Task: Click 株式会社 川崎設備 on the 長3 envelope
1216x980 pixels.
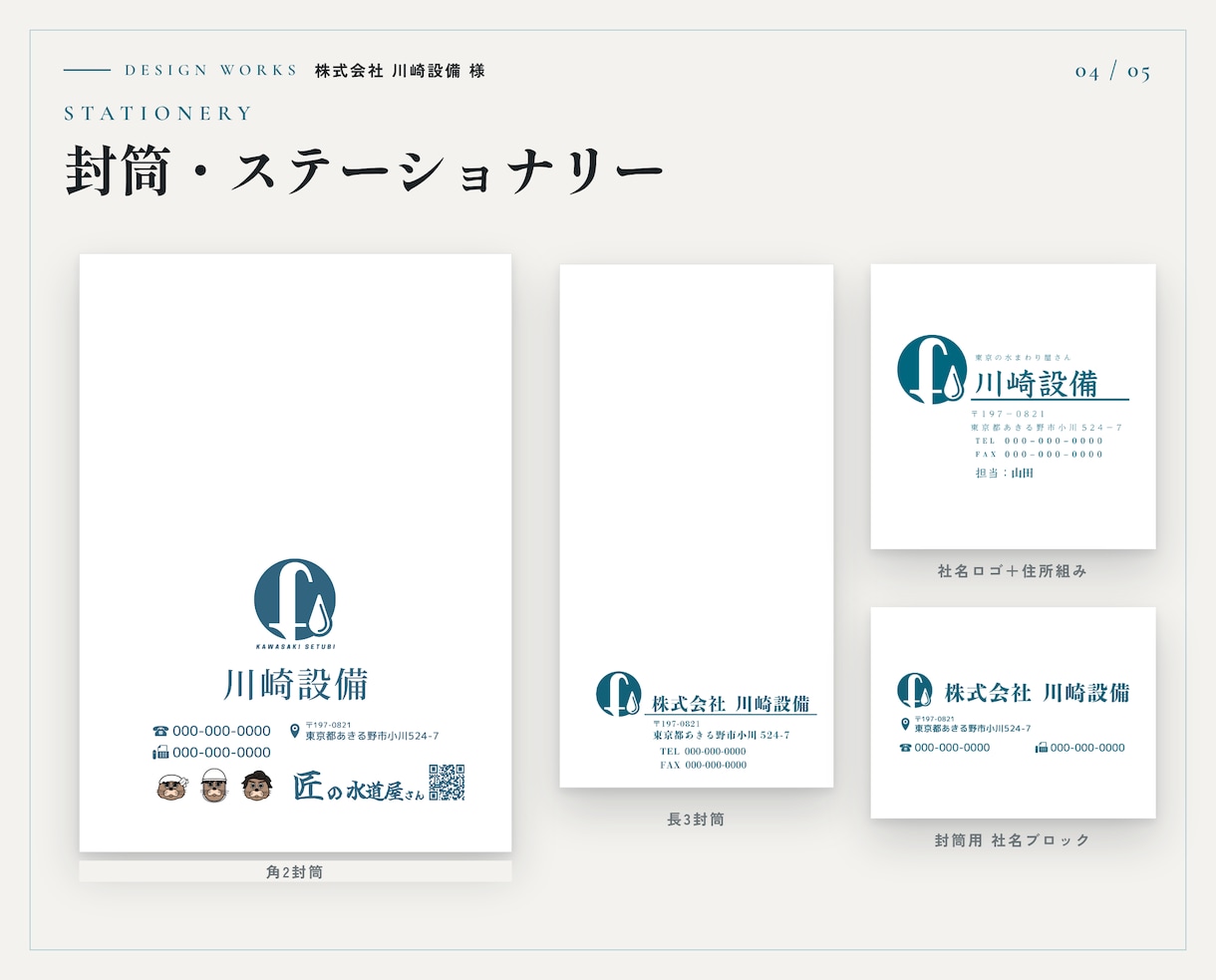Action: (x=732, y=704)
